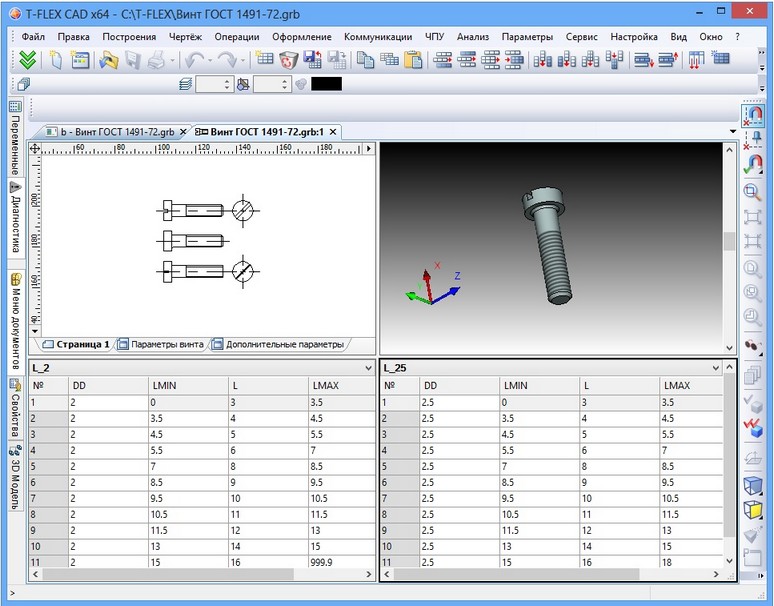This screenshot has width=774, height=606.
Task: Switch to the Параметры винта page tab
Action: pos(160,344)
